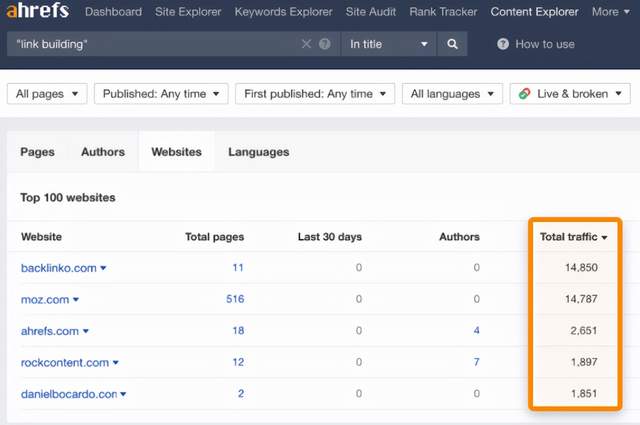The width and height of the screenshot is (640, 425).
Task: Open the ahrefs.com link
Action: pos(50,331)
